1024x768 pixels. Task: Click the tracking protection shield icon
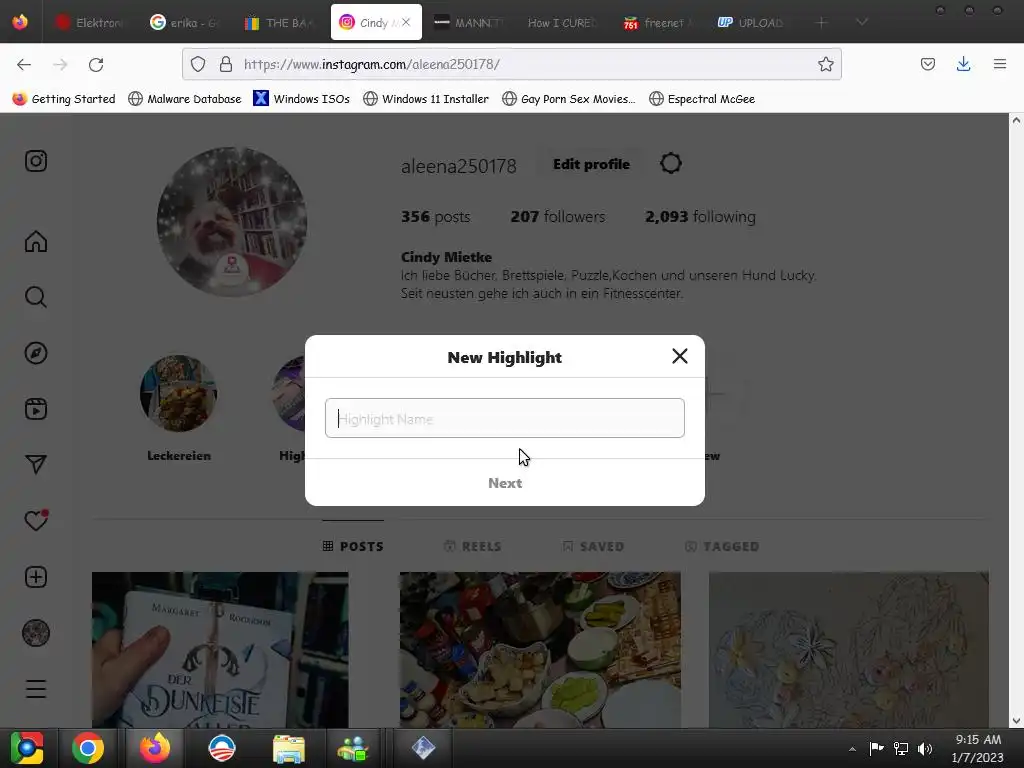(x=198, y=64)
